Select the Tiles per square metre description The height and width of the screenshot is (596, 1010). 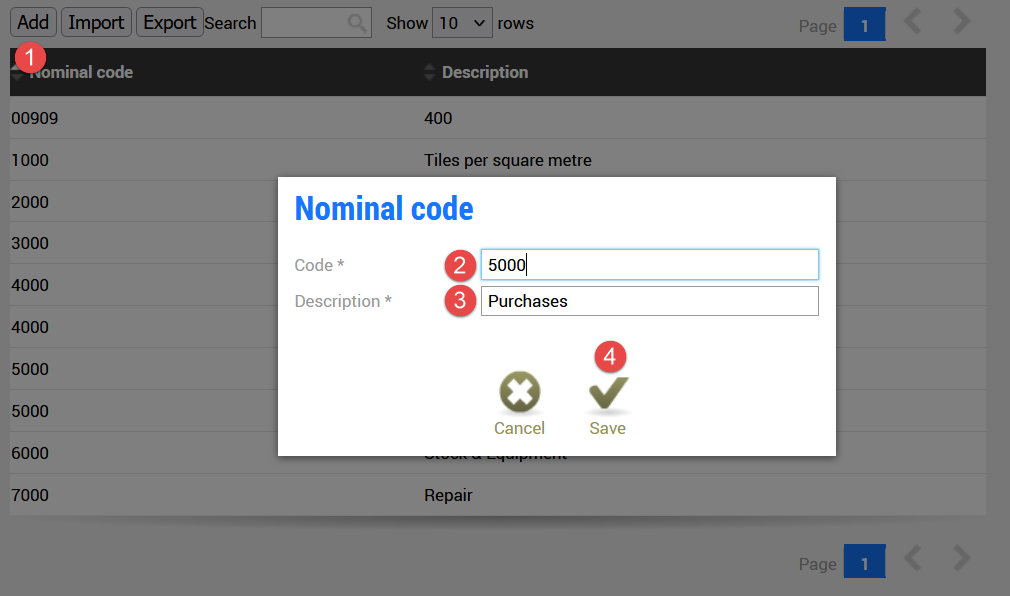pos(508,160)
